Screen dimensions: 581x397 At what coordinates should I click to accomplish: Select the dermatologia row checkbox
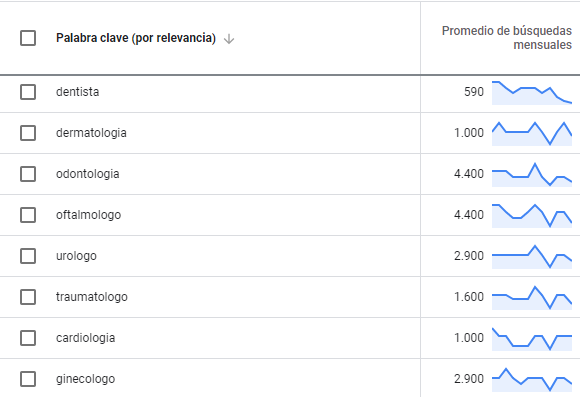[x=28, y=133]
